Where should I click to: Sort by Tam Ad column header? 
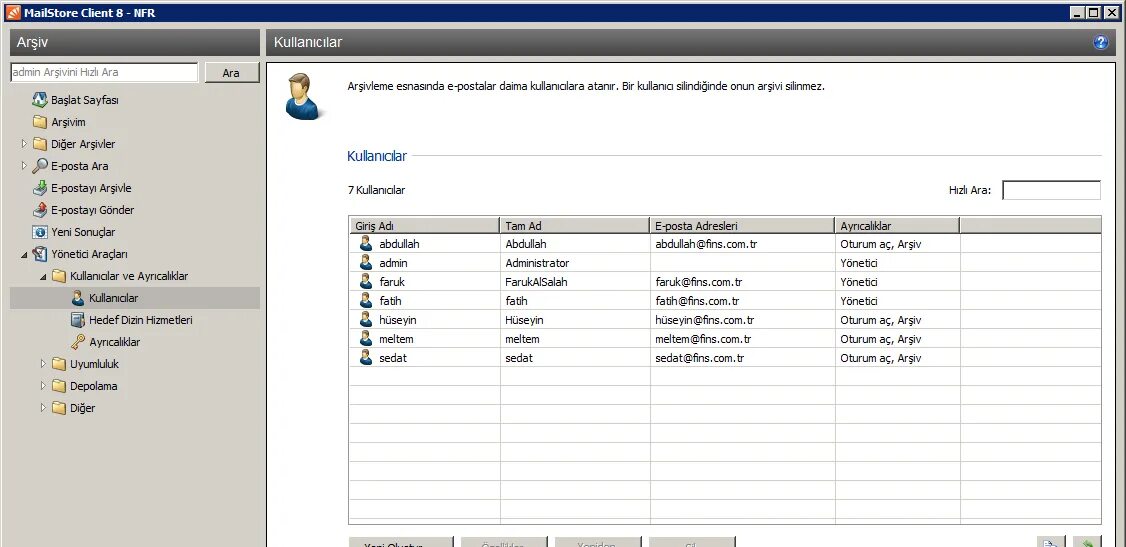click(574, 225)
